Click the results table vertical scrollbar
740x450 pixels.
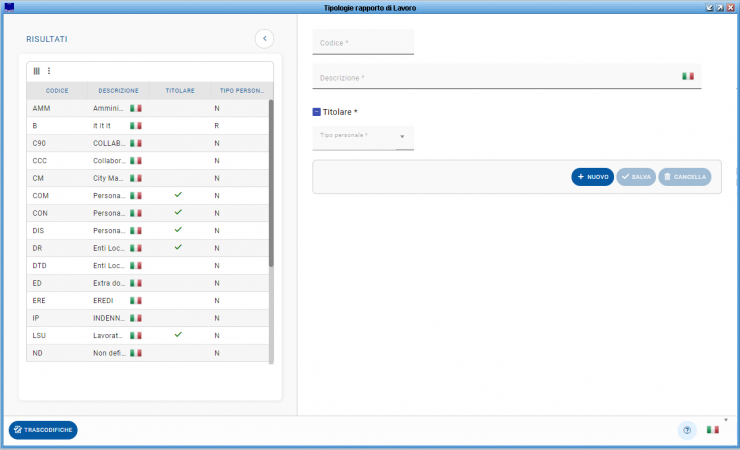(271, 180)
